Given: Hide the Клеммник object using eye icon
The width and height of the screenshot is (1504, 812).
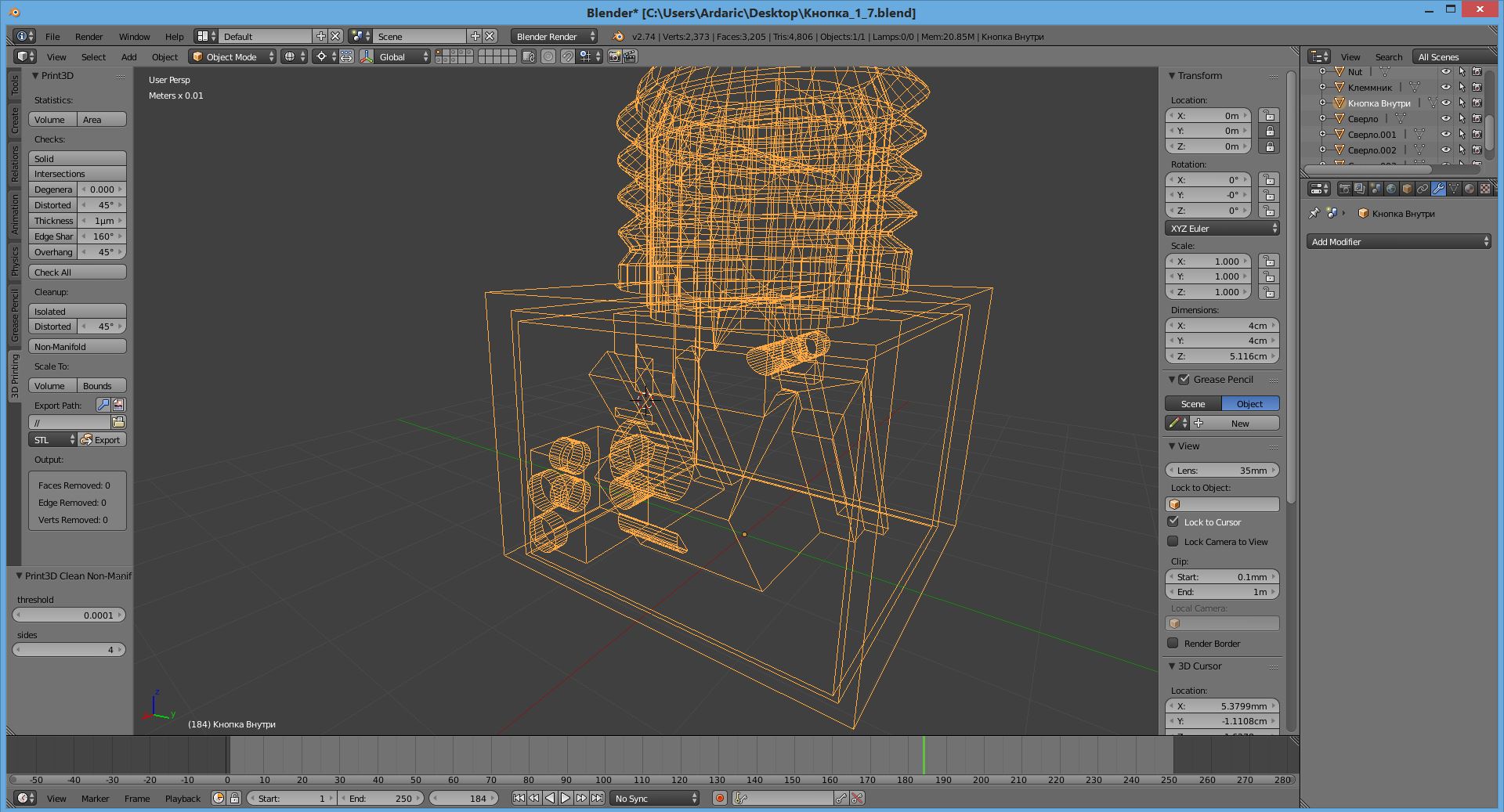Looking at the screenshot, I should click(x=1446, y=87).
